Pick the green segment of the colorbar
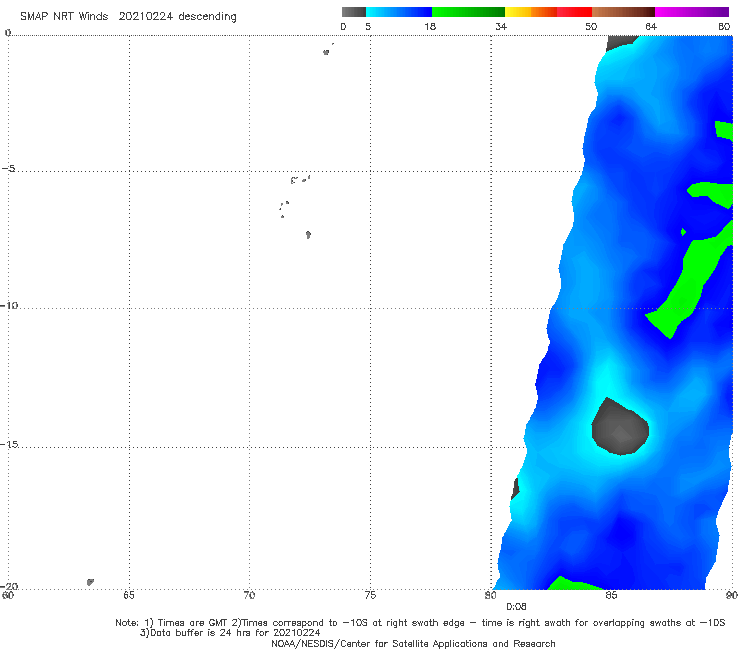Image resolution: width=740 pixels, height=650 pixels. coord(468,12)
